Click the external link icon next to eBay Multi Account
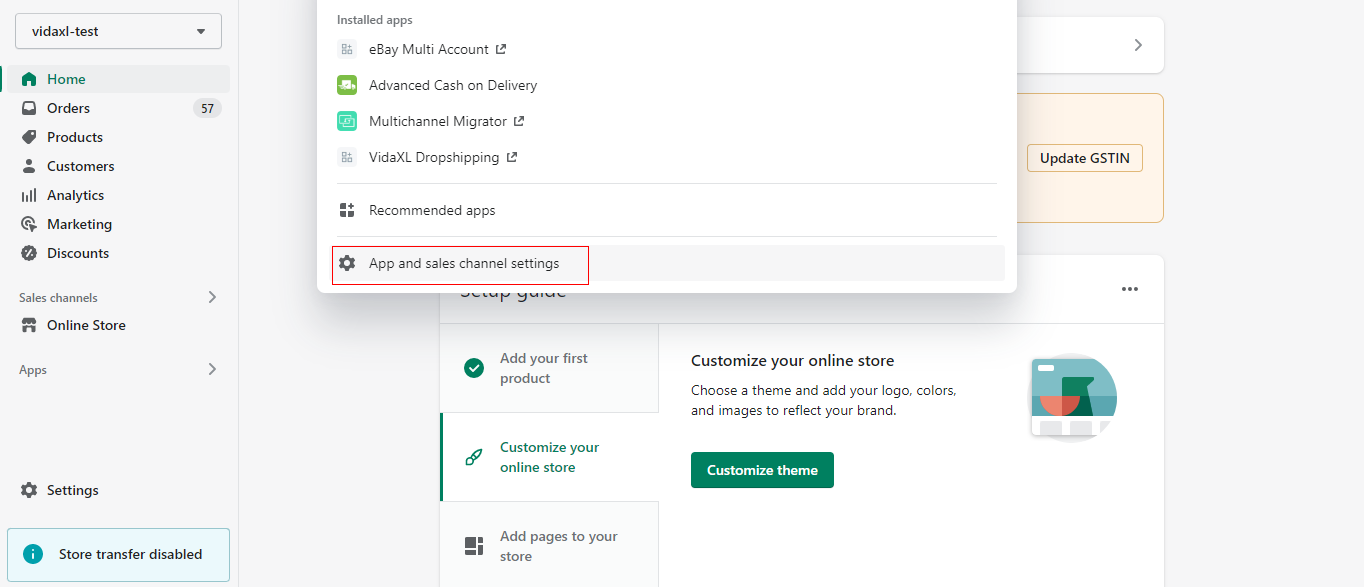The width and height of the screenshot is (1364, 587). (x=501, y=49)
